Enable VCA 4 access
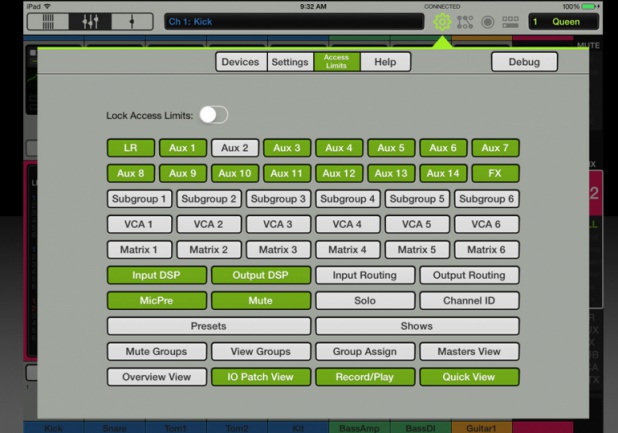This screenshot has width=618, height=433. (348, 224)
